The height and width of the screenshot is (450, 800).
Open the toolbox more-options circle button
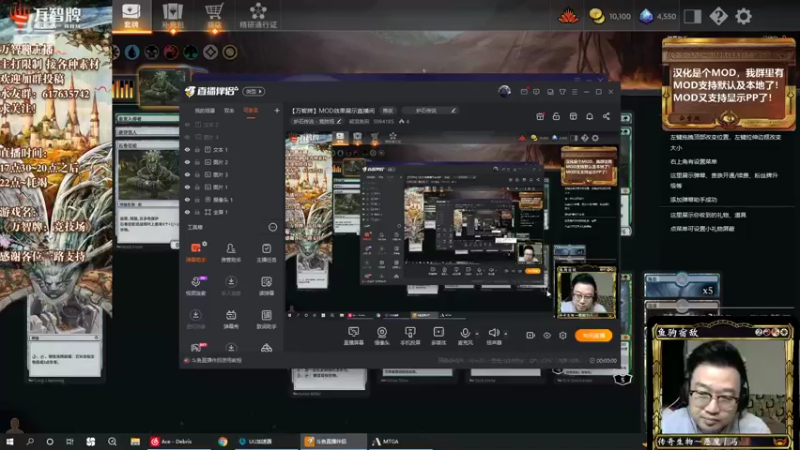(x=272, y=227)
